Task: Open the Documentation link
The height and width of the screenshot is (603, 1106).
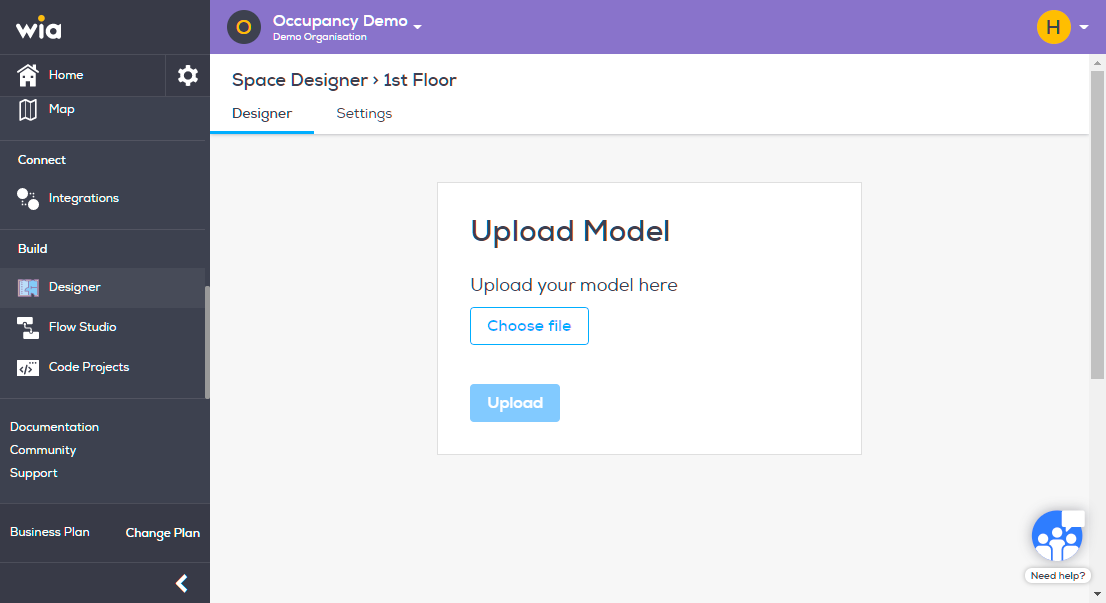Action: (x=54, y=427)
